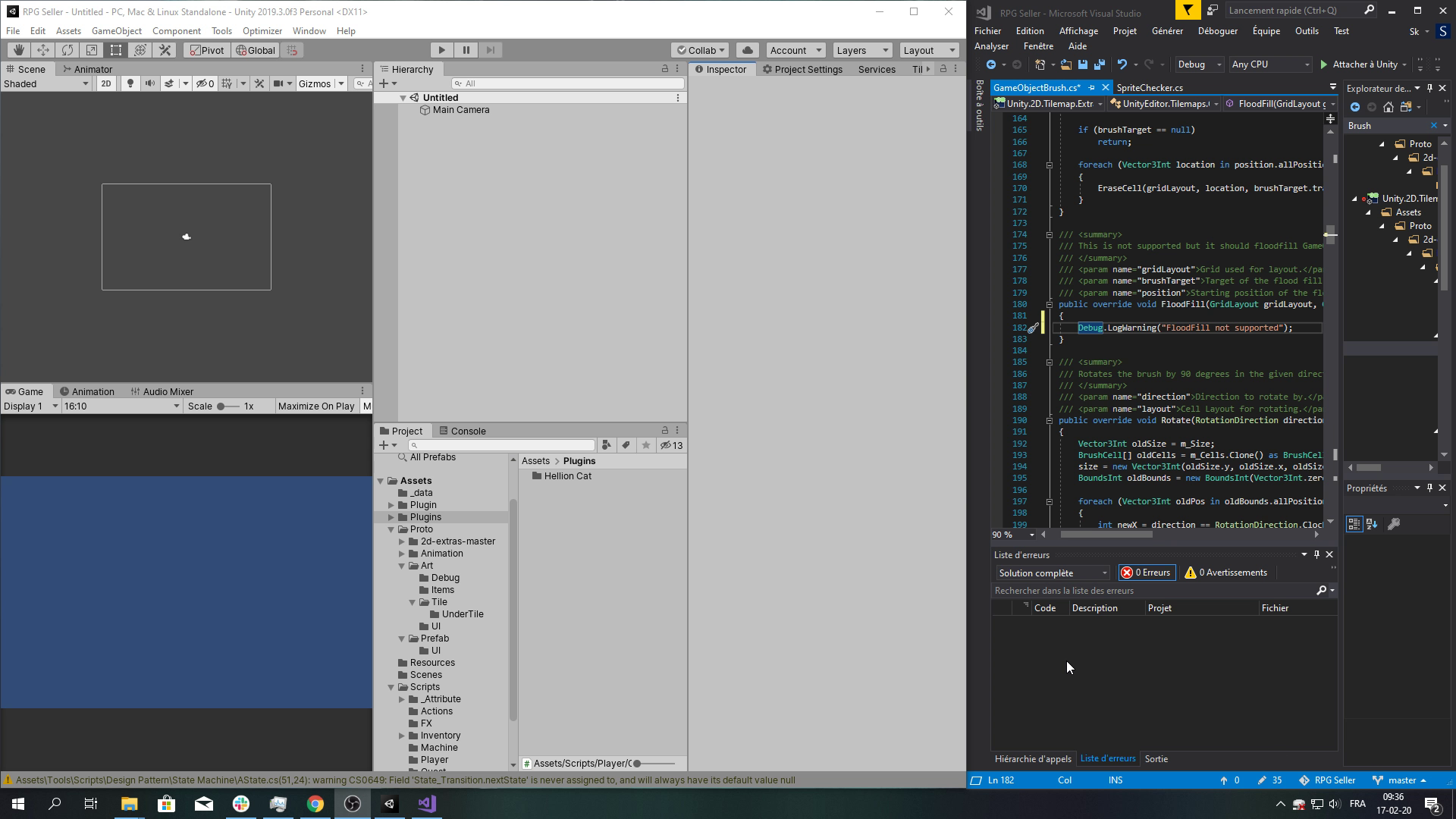The image size is (1456, 819).
Task: Step one frame forward in Unity
Action: point(490,50)
